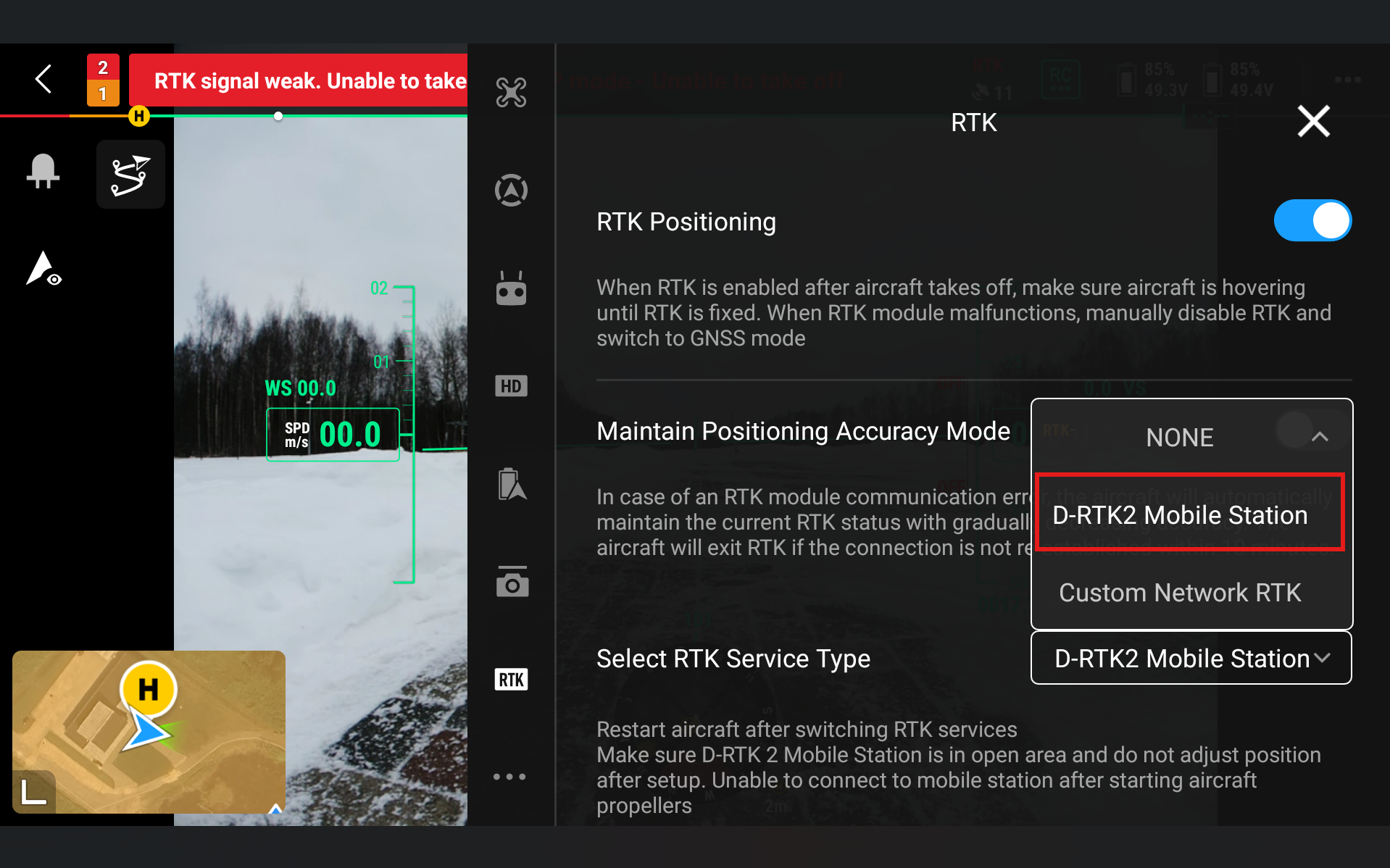1390x868 pixels.
Task: Choose D-RTK2 Mobile Station option
Action: point(1190,514)
